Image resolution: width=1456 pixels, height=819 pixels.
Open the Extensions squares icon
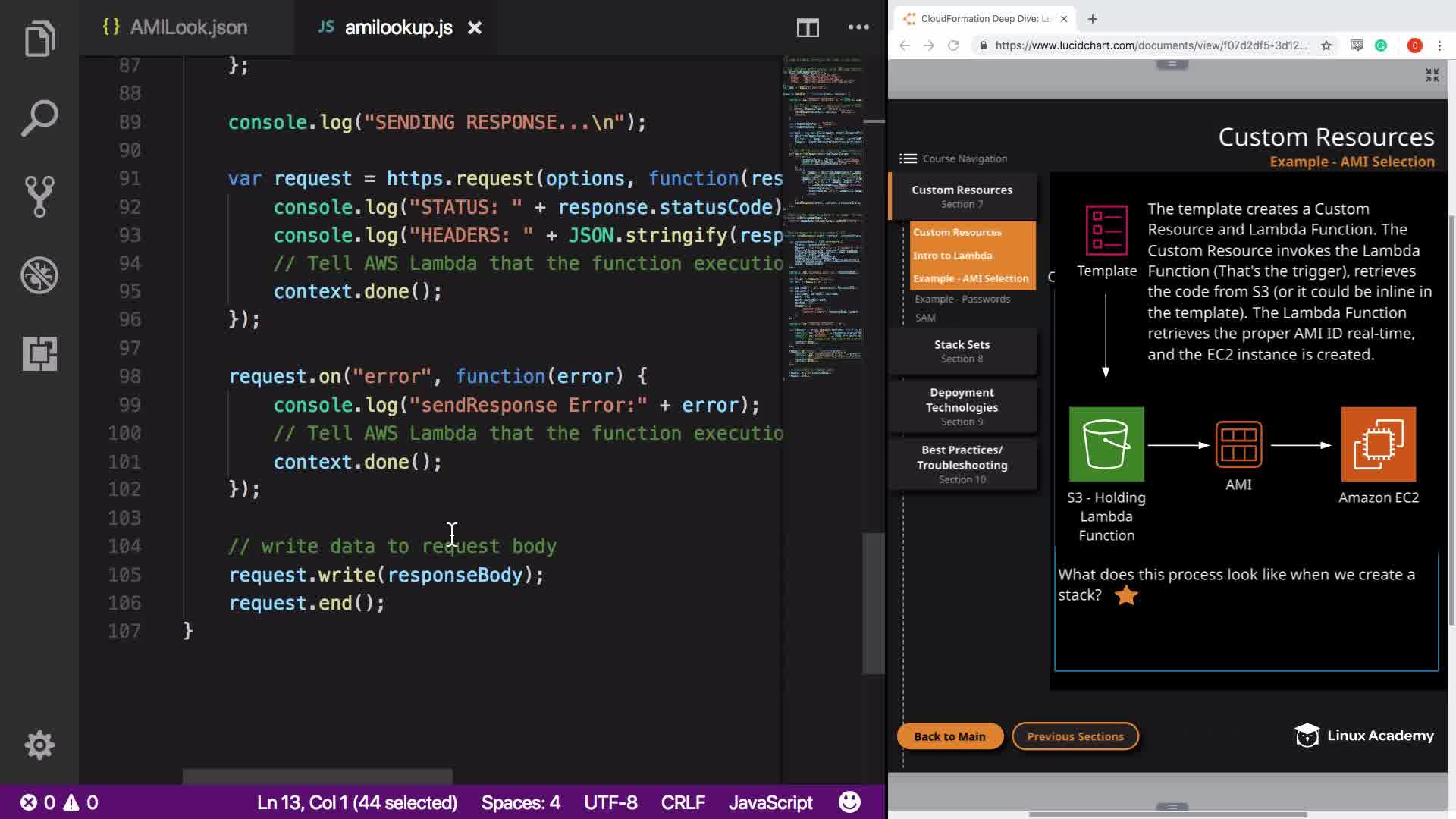[x=39, y=353]
